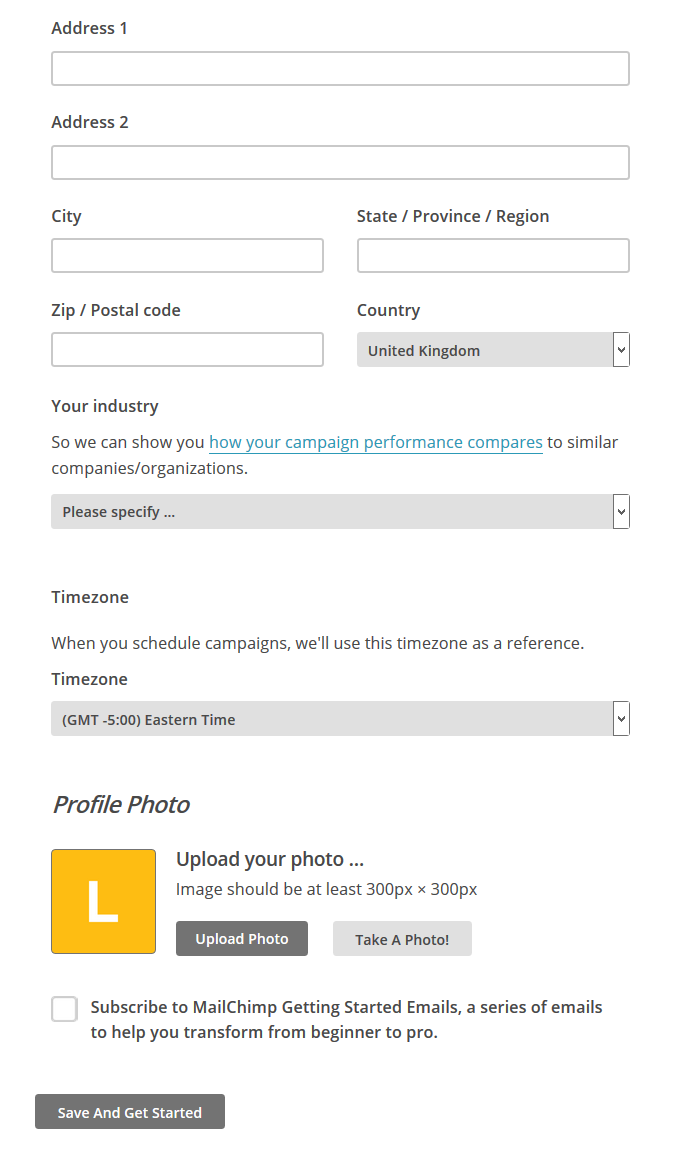Image resolution: width=683 pixels, height=1157 pixels.
Task: Click the Address 1 text field
Action: (x=340, y=69)
